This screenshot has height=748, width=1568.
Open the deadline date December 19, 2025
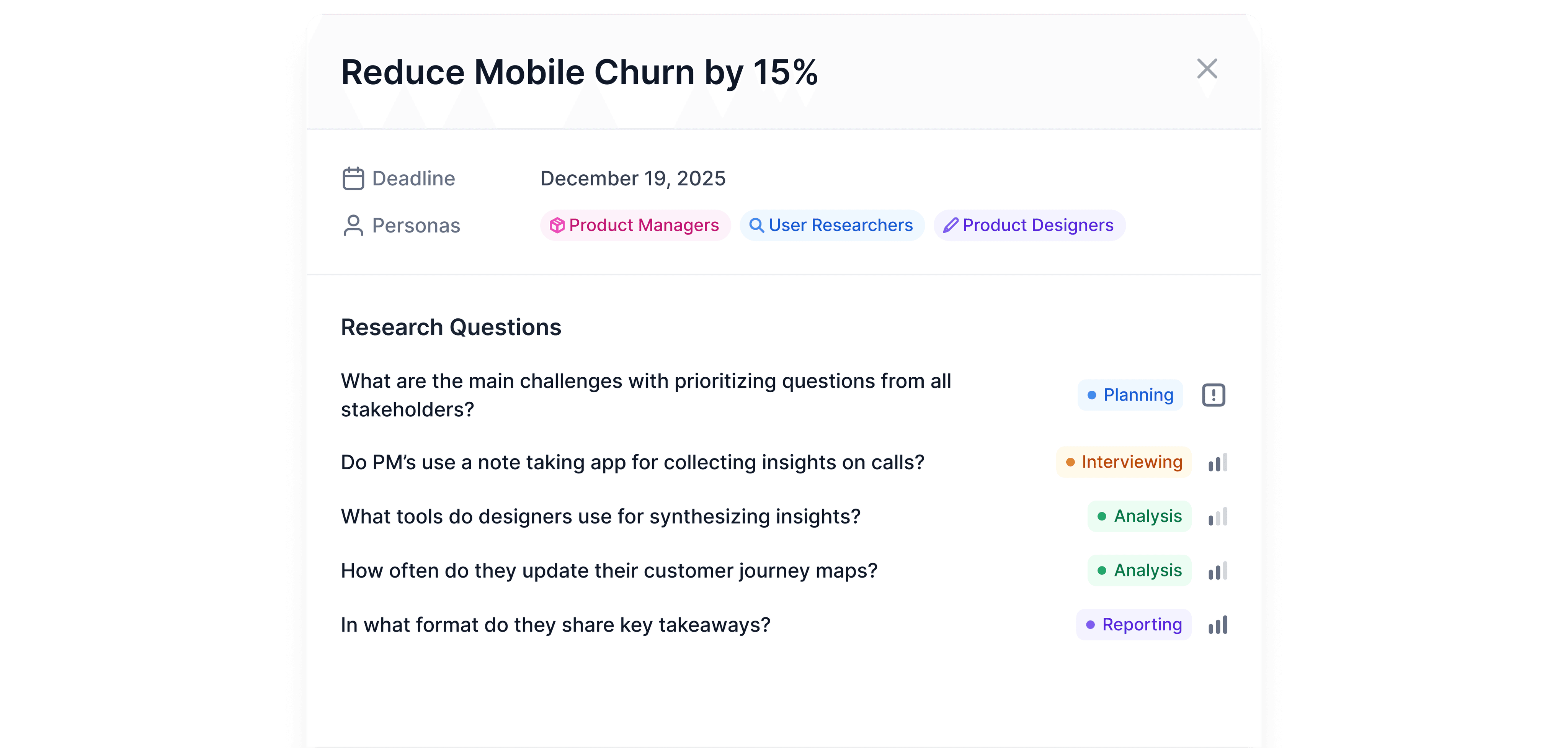[x=633, y=178]
